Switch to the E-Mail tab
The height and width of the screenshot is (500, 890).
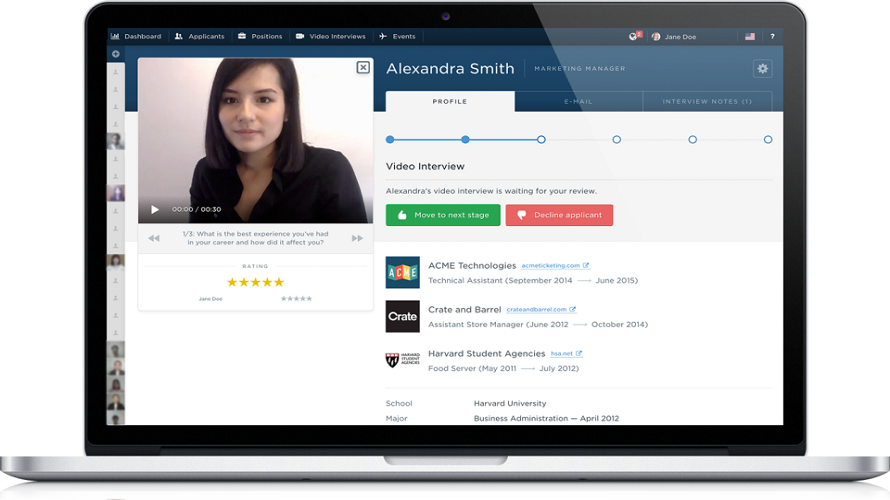578,102
